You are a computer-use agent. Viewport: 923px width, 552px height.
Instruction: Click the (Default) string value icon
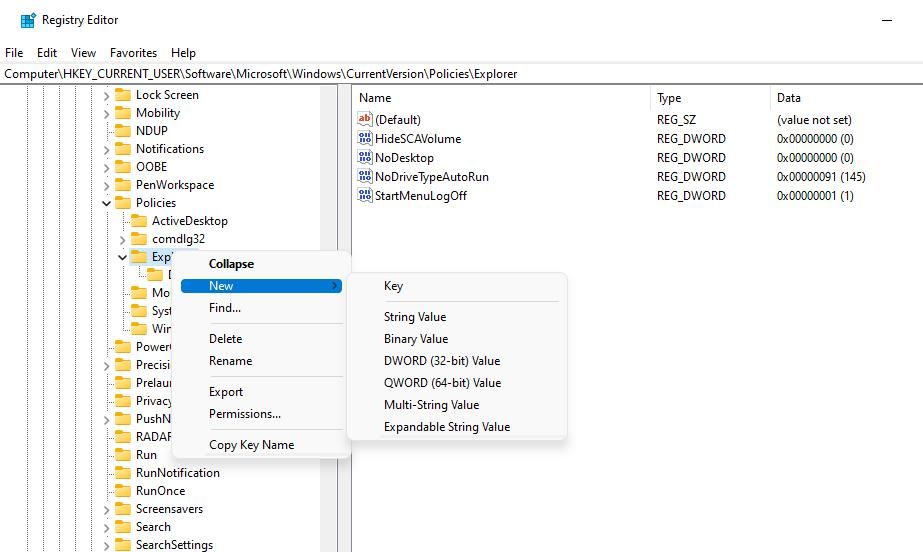click(365, 119)
